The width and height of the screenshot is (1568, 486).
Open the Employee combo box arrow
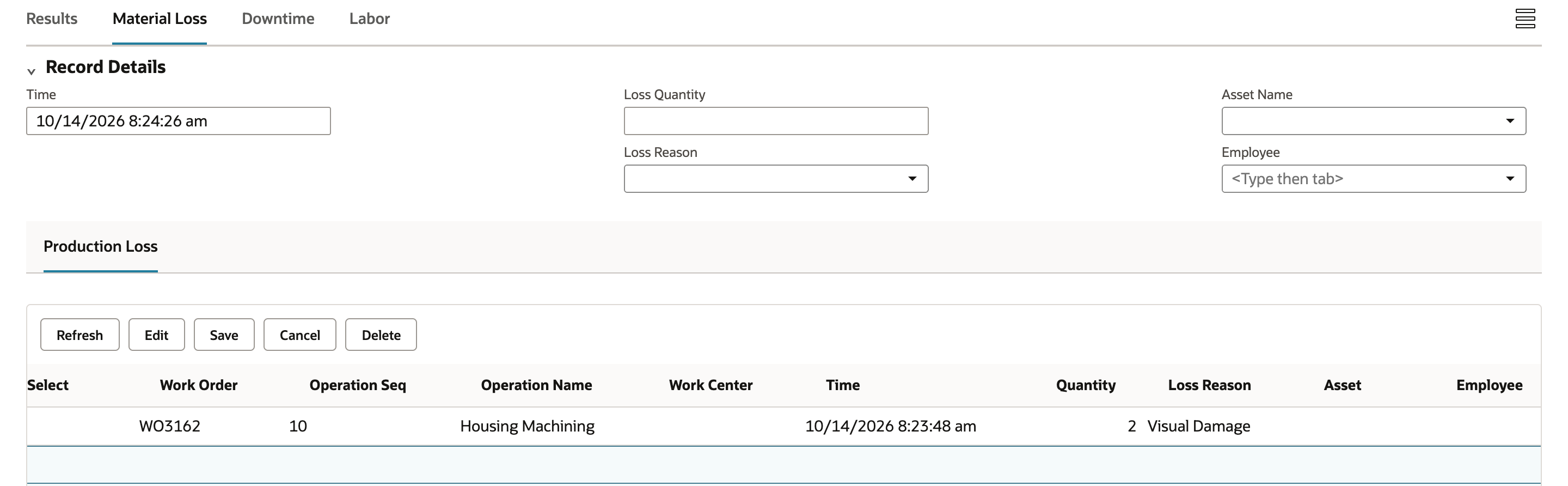(x=1510, y=179)
